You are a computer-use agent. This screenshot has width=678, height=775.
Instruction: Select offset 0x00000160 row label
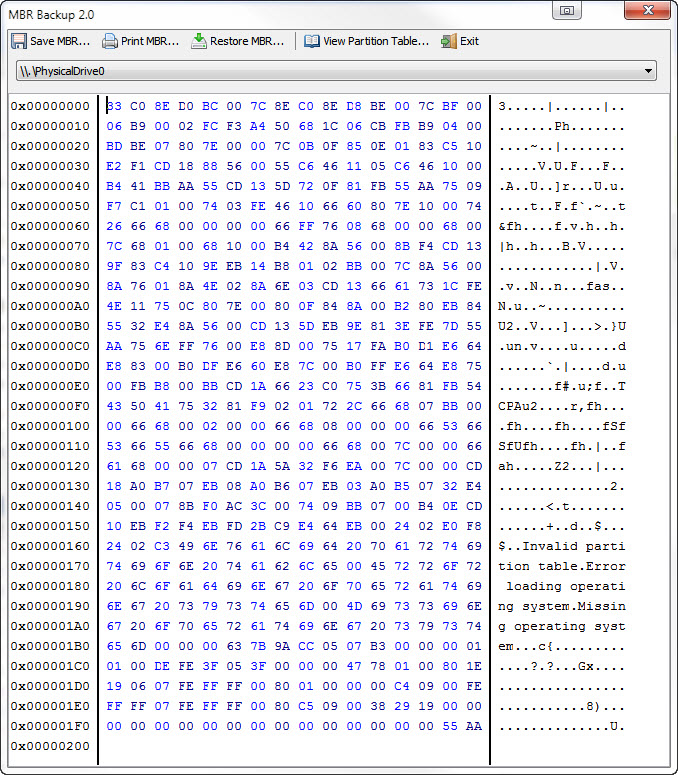click(x=50, y=546)
